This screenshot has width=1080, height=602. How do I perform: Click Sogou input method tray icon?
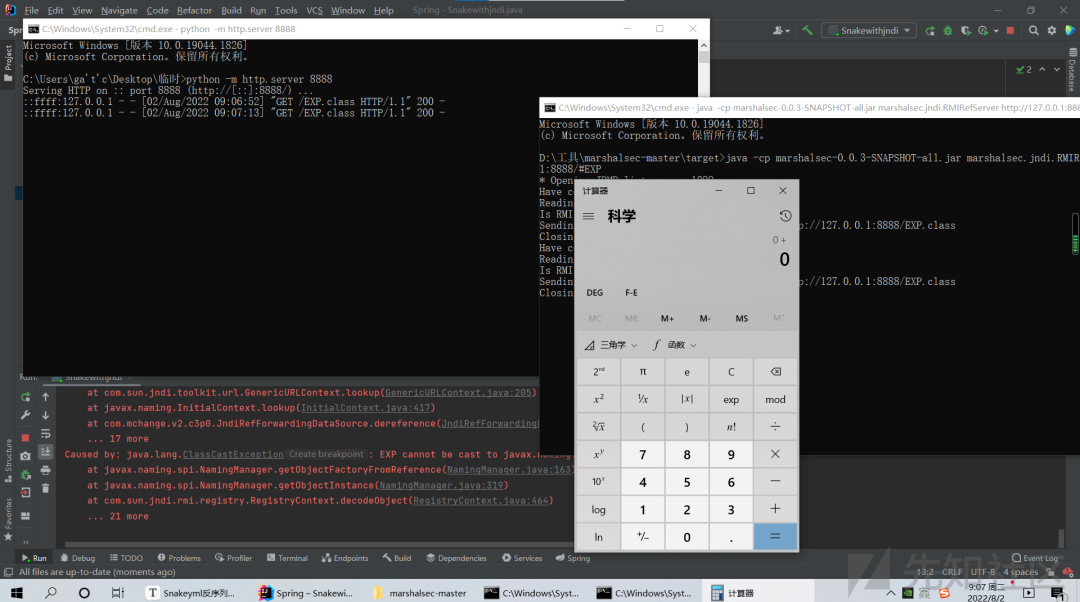[944, 592]
